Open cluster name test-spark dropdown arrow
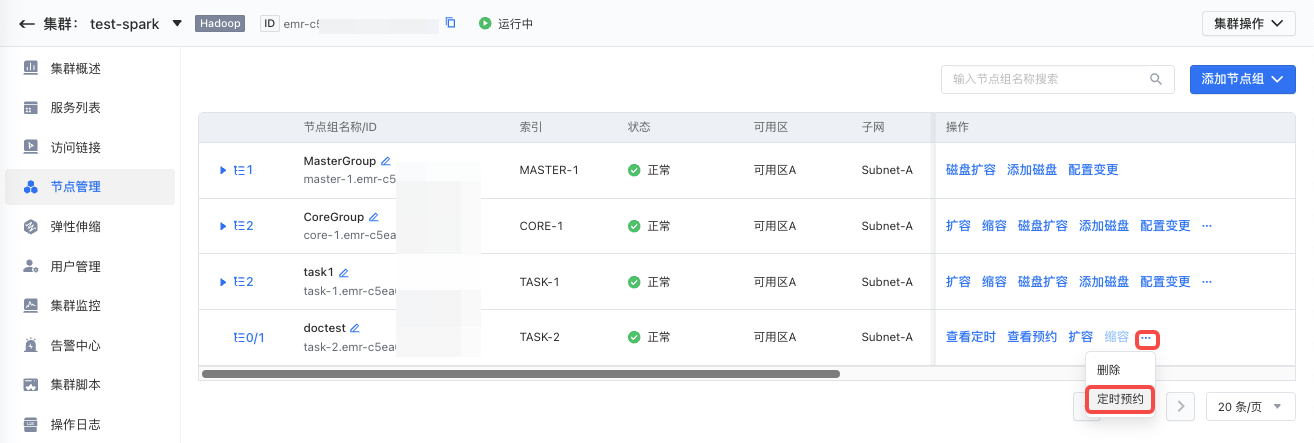This screenshot has width=1314, height=443. 177,24
